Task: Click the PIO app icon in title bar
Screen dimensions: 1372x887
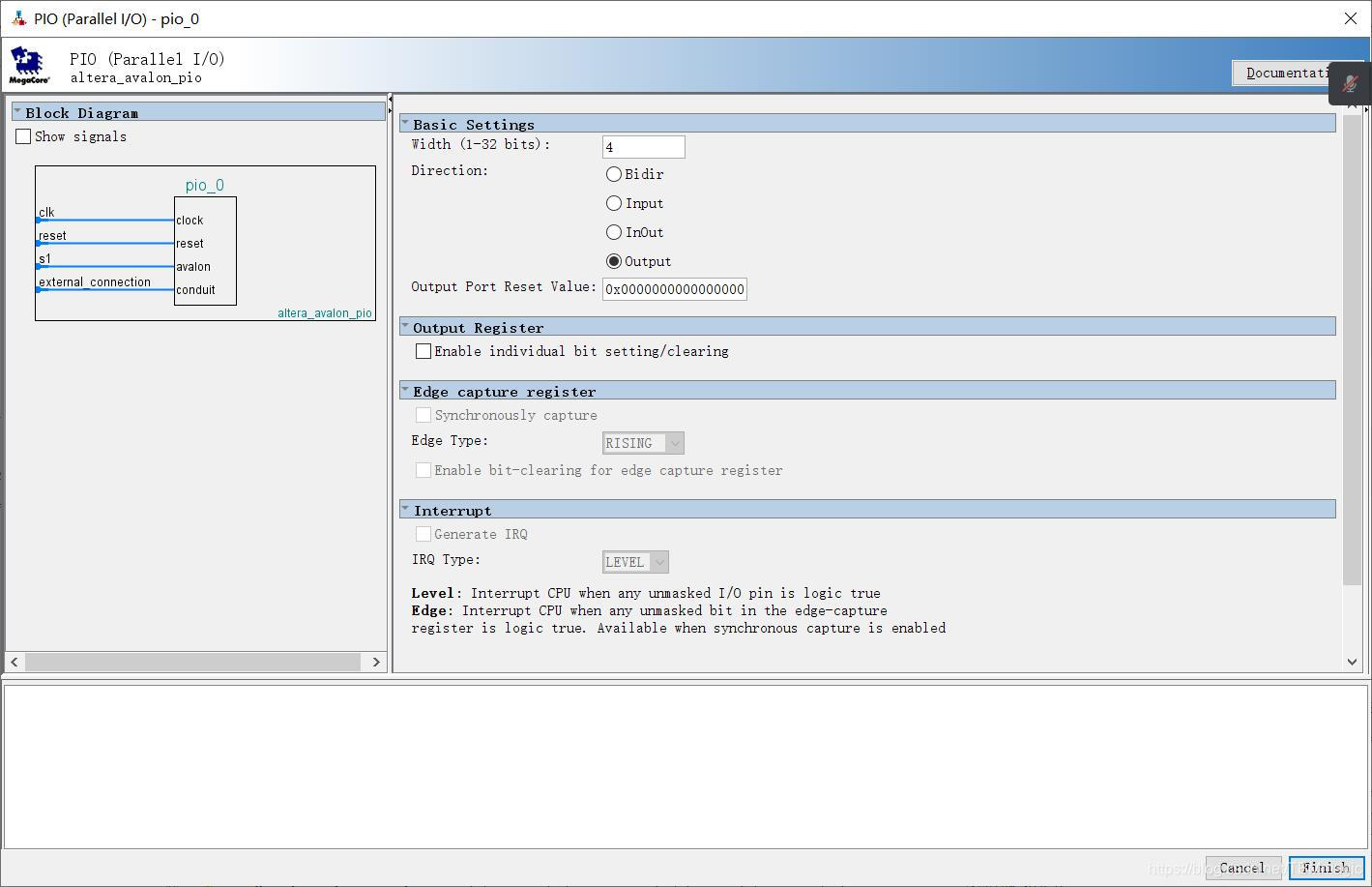Action: 18,18
